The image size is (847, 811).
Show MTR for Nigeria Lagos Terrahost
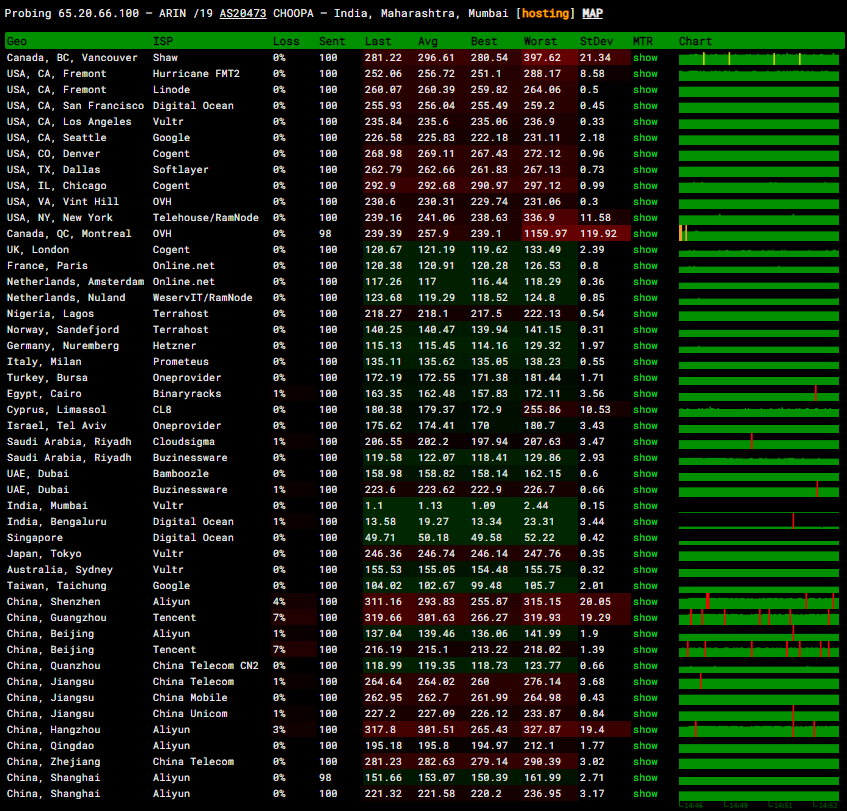pyautogui.click(x=645, y=314)
